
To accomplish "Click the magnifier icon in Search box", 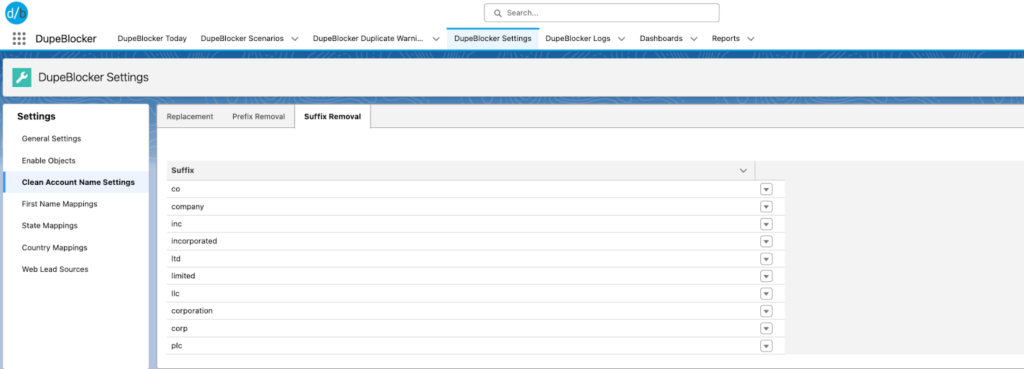I will click(498, 13).
